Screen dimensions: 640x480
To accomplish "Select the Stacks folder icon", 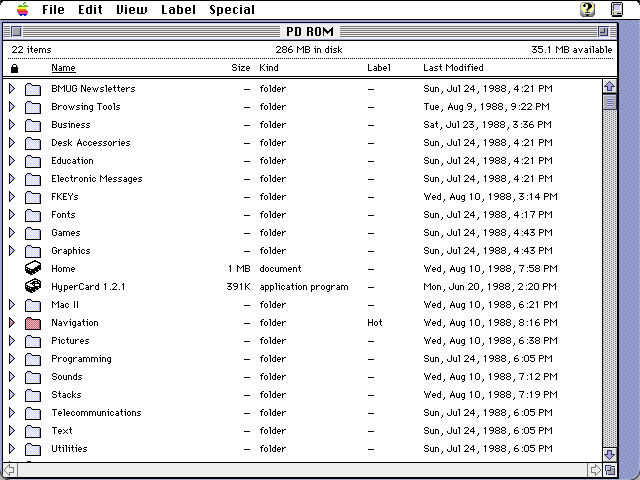I will [x=33, y=395].
